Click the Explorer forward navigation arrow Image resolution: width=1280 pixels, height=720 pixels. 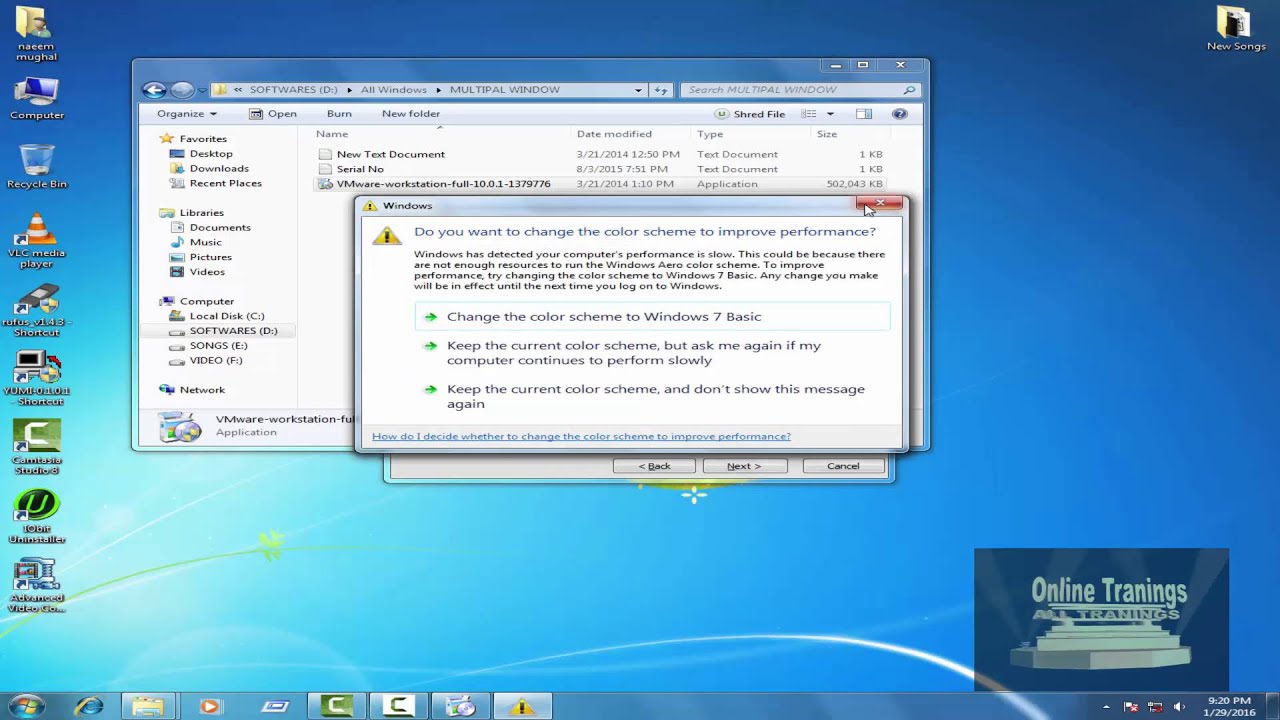(181, 90)
